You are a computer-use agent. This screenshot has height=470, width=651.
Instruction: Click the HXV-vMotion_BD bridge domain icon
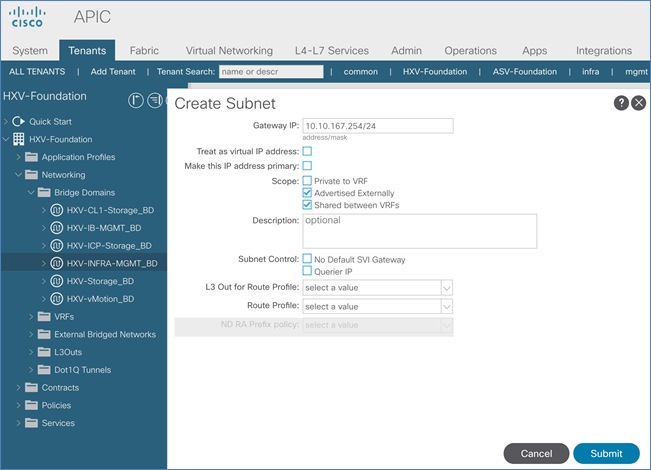pyautogui.click(x=56, y=299)
